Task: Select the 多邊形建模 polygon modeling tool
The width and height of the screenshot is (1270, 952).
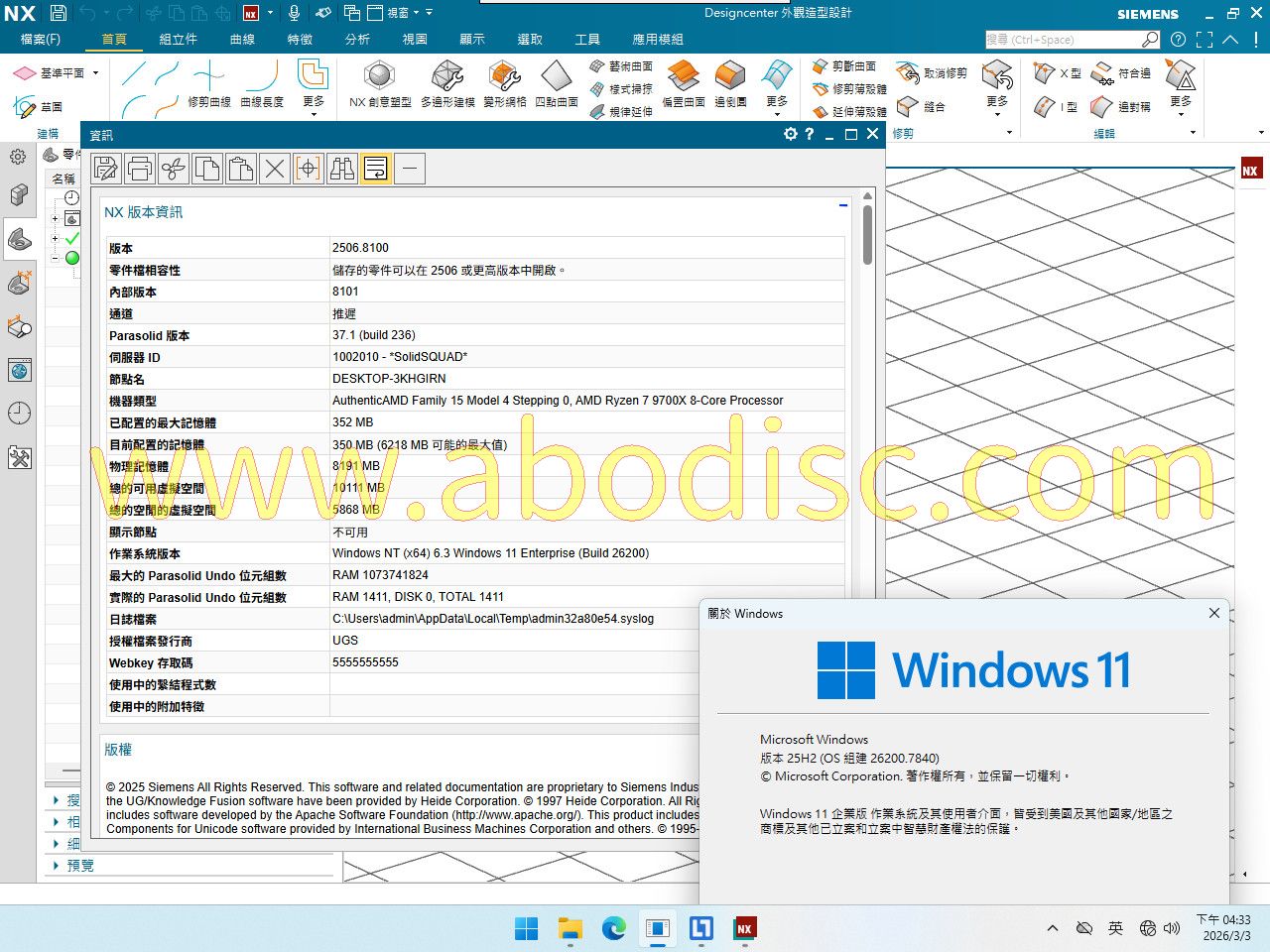Action: (447, 77)
